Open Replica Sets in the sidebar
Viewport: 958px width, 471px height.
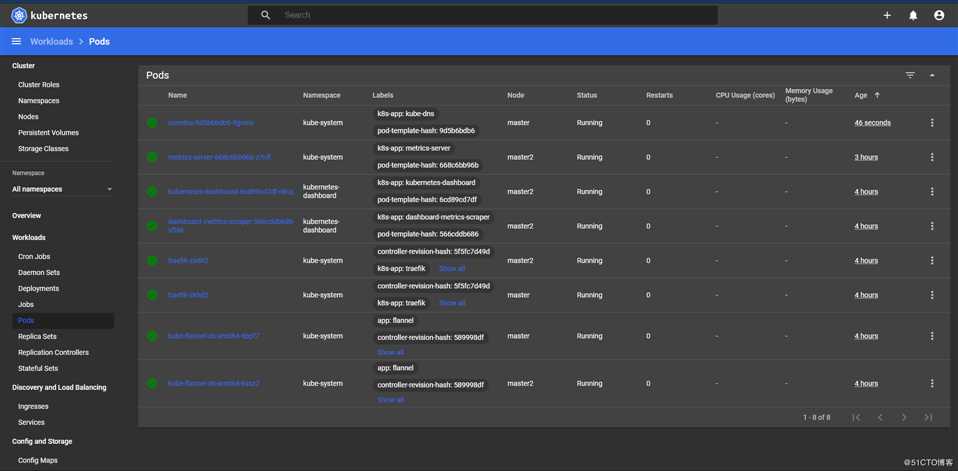(x=37, y=337)
